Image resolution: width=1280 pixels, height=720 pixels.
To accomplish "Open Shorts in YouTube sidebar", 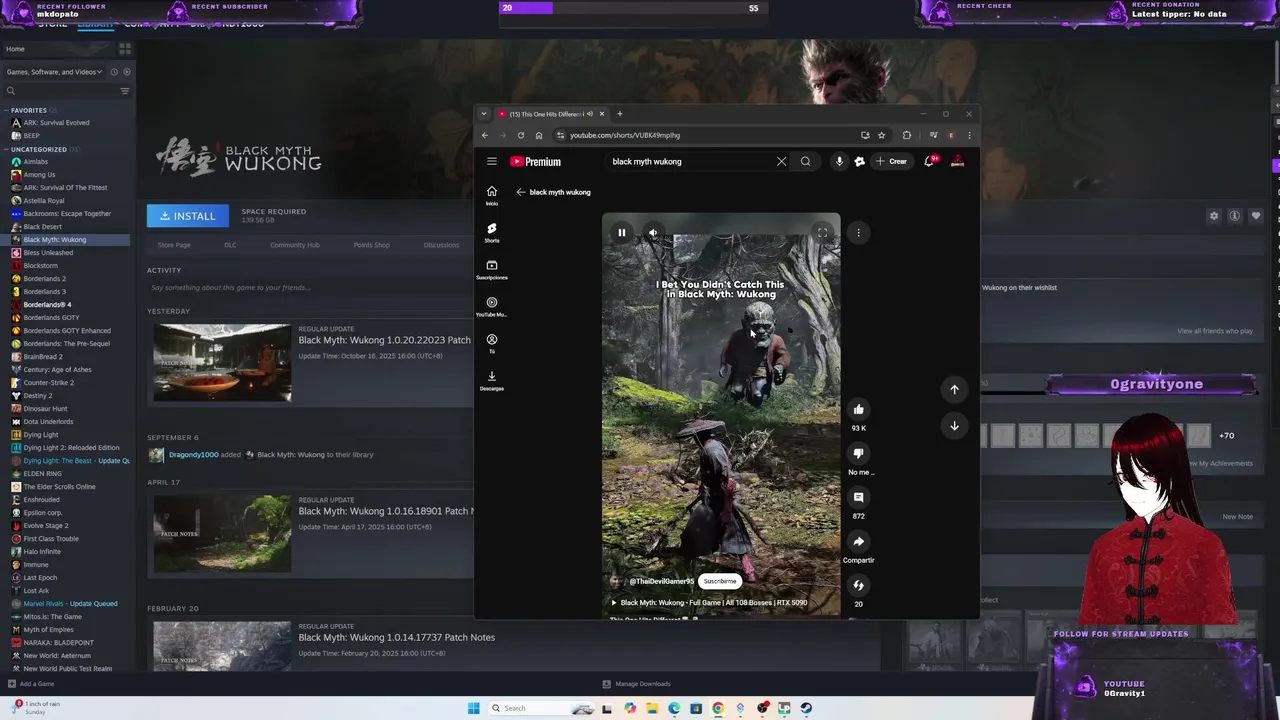I will [x=491, y=232].
